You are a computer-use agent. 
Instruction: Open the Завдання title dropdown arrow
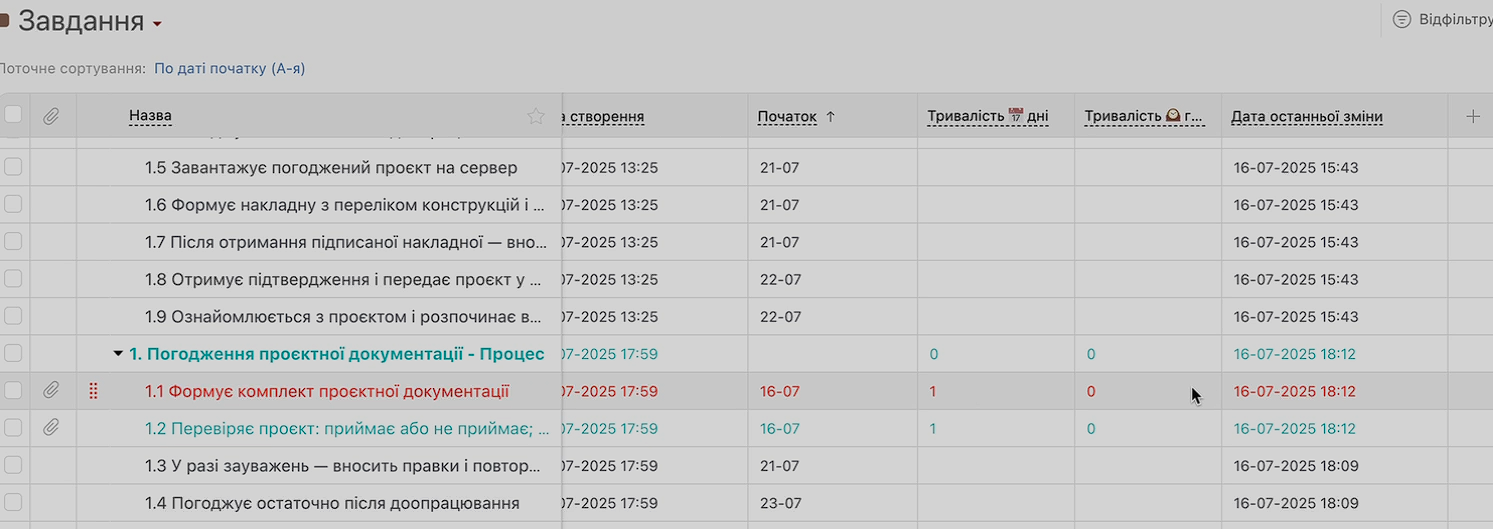pos(158,24)
